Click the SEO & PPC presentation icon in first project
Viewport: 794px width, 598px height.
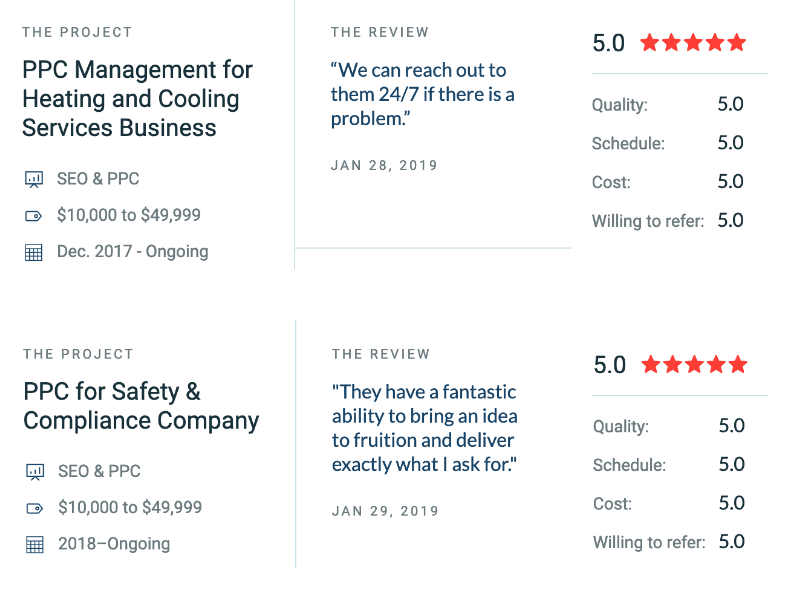point(34,180)
